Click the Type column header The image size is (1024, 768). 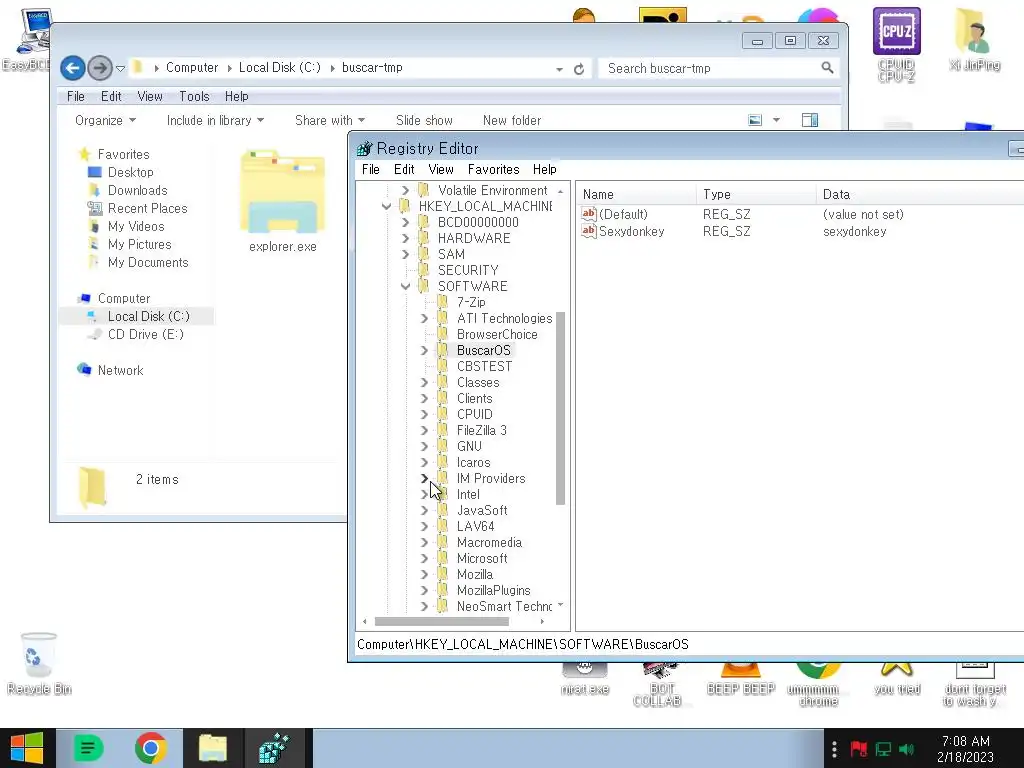756,195
